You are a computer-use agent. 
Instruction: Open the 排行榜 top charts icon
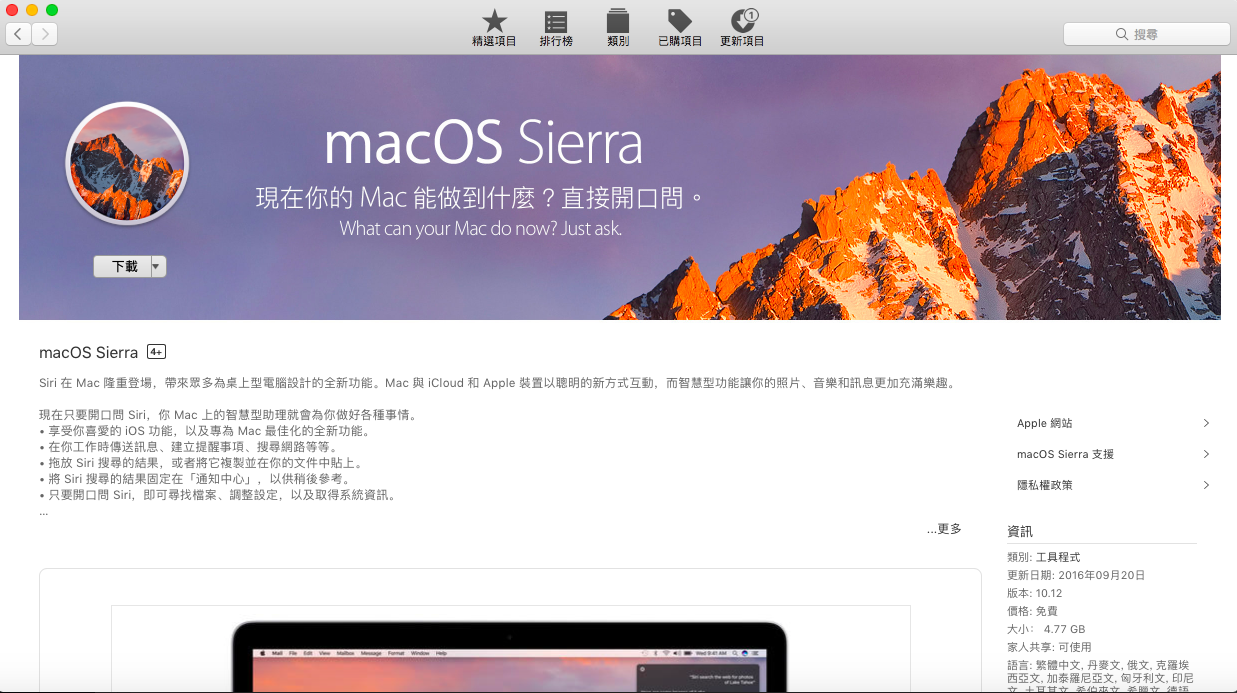tap(556, 21)
